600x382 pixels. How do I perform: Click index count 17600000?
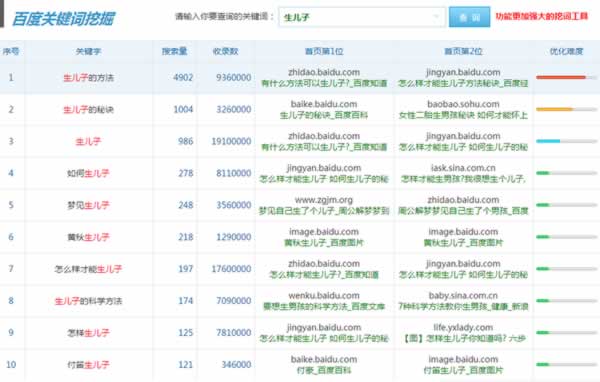[x=231, y=269]
